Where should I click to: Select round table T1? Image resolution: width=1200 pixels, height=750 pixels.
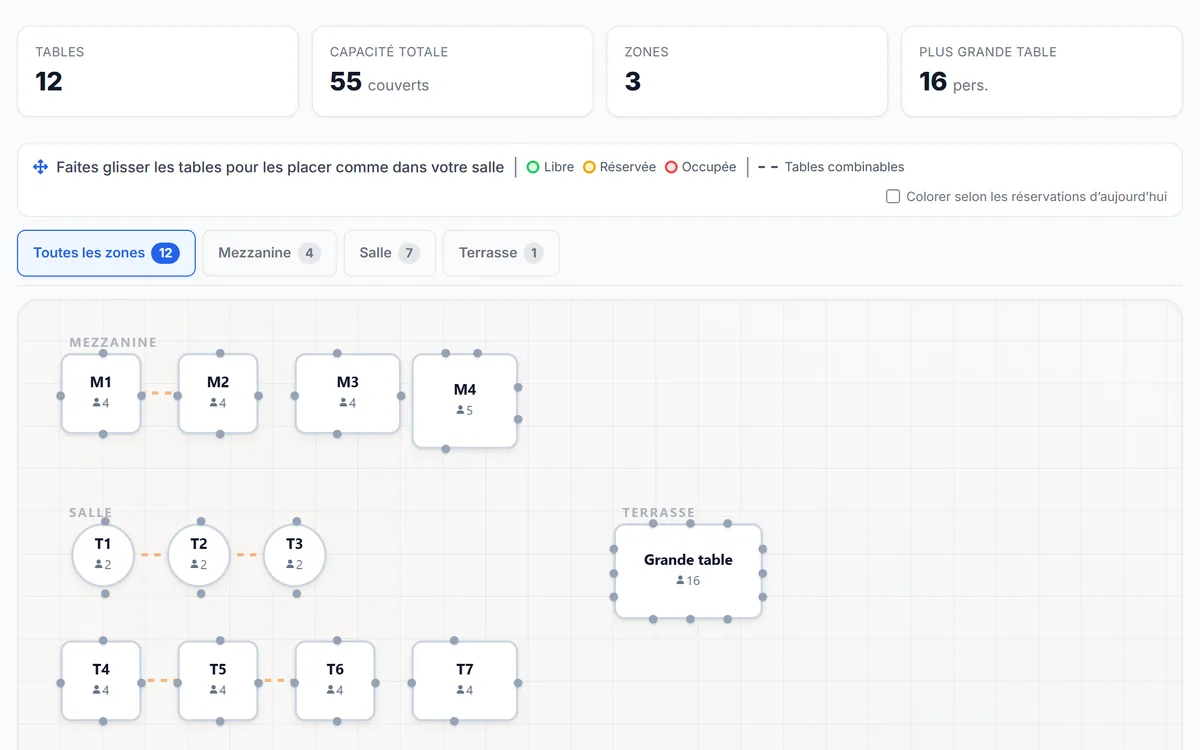(x=103, y=555)
